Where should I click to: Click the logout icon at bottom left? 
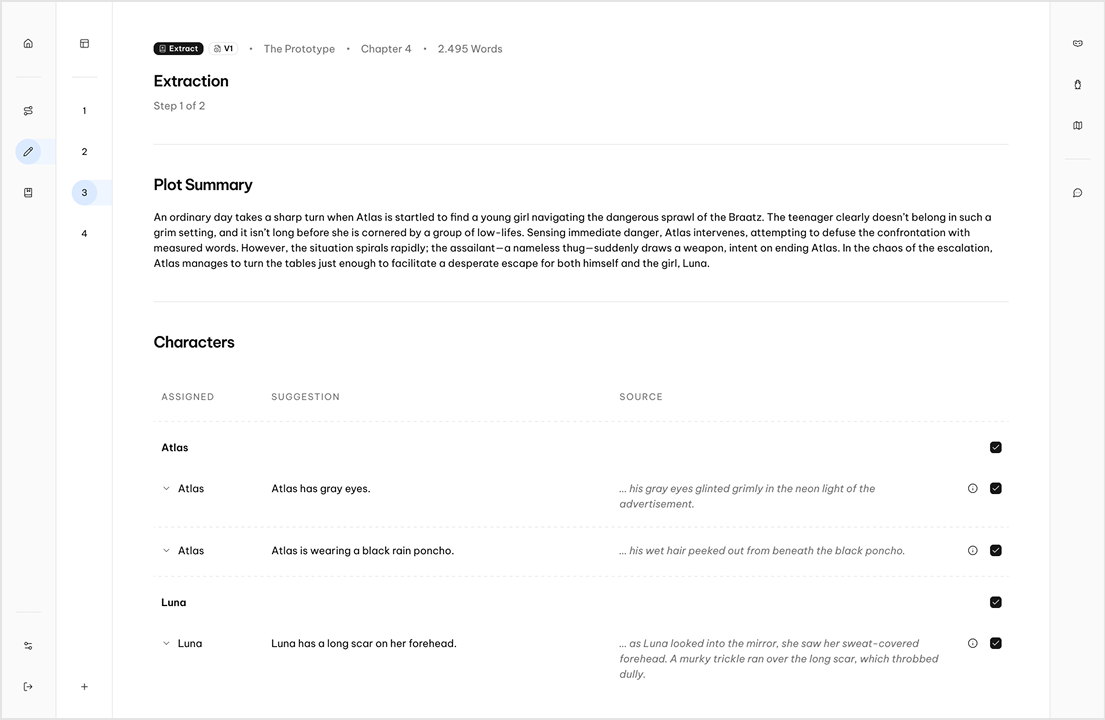(x=28, y=687)
